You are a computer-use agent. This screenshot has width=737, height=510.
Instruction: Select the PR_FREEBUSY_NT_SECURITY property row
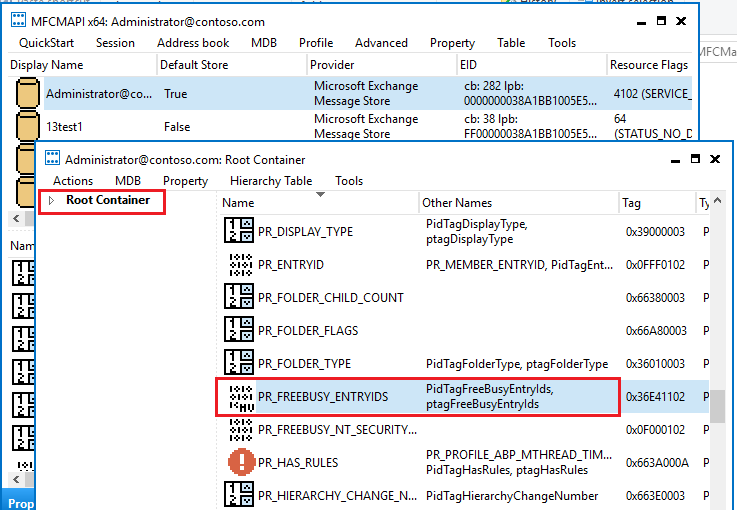tap(464, 429)
